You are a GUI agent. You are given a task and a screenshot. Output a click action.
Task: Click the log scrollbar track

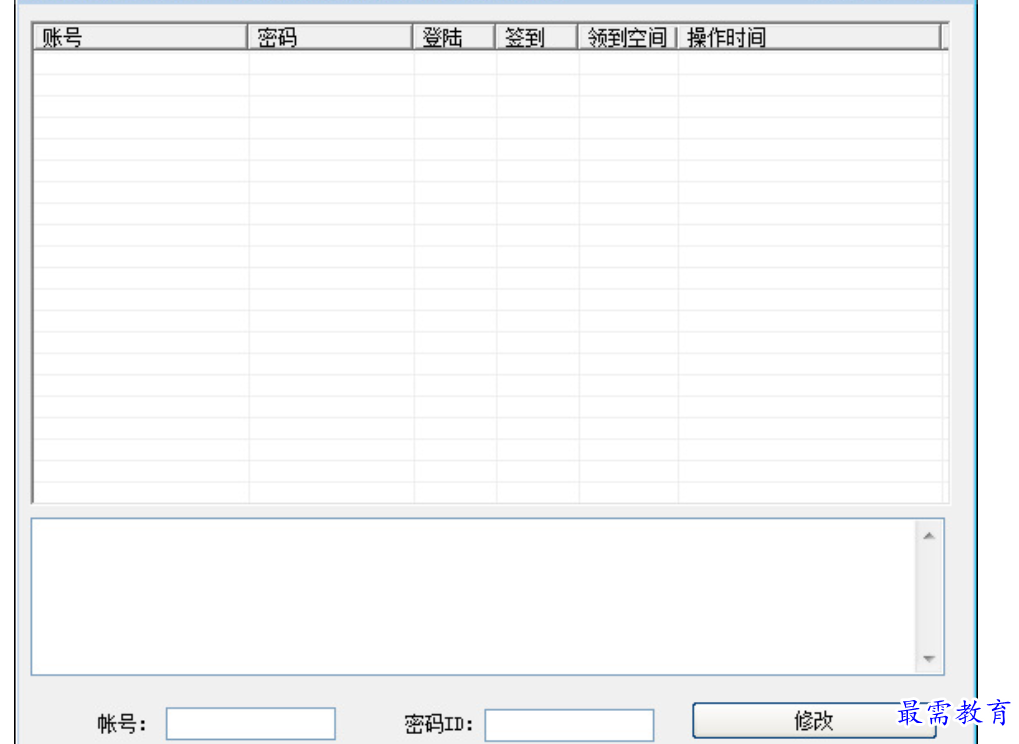(x=929, y=597)
